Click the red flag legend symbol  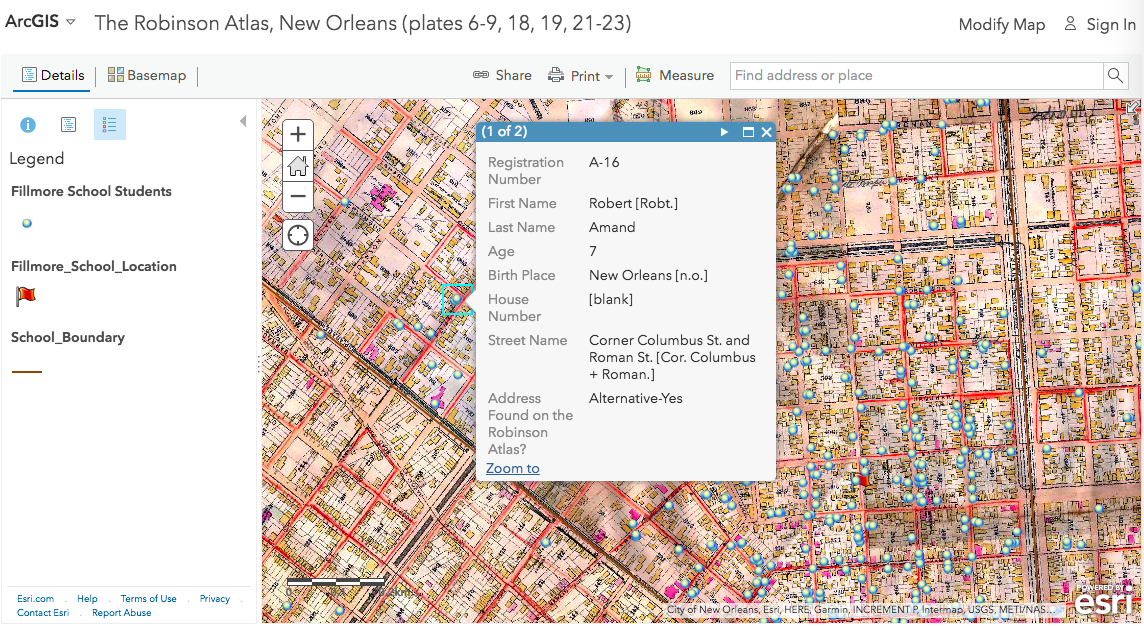[x=26, y=296]
